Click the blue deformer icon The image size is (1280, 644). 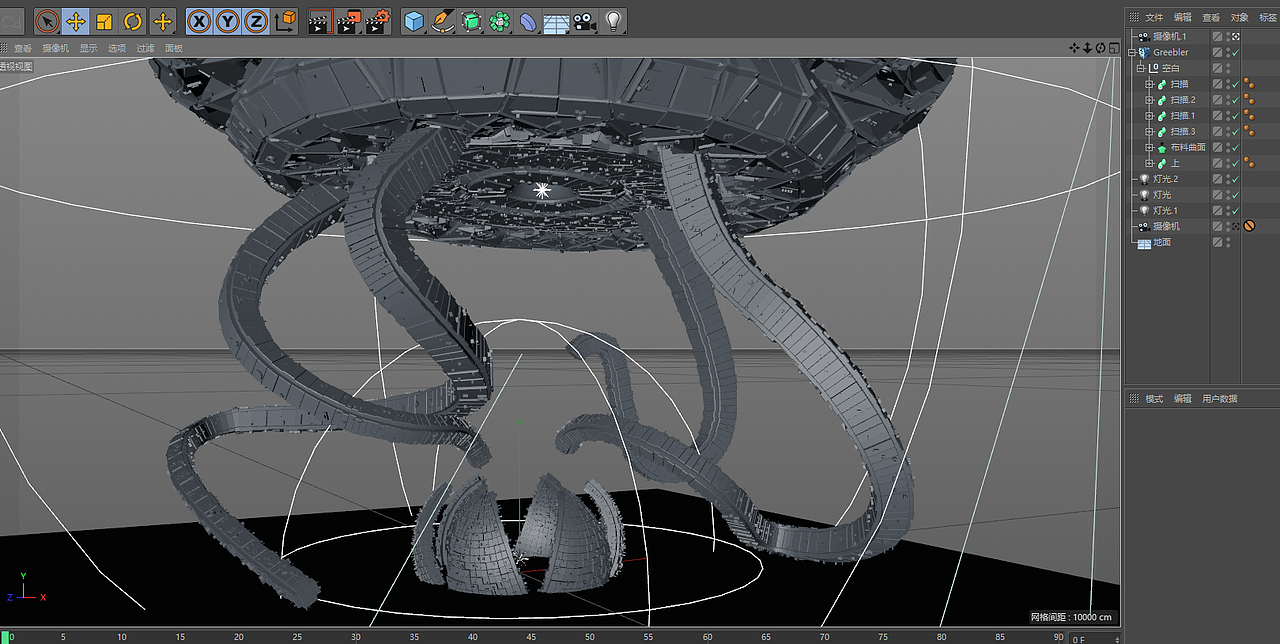click(528, 21)
